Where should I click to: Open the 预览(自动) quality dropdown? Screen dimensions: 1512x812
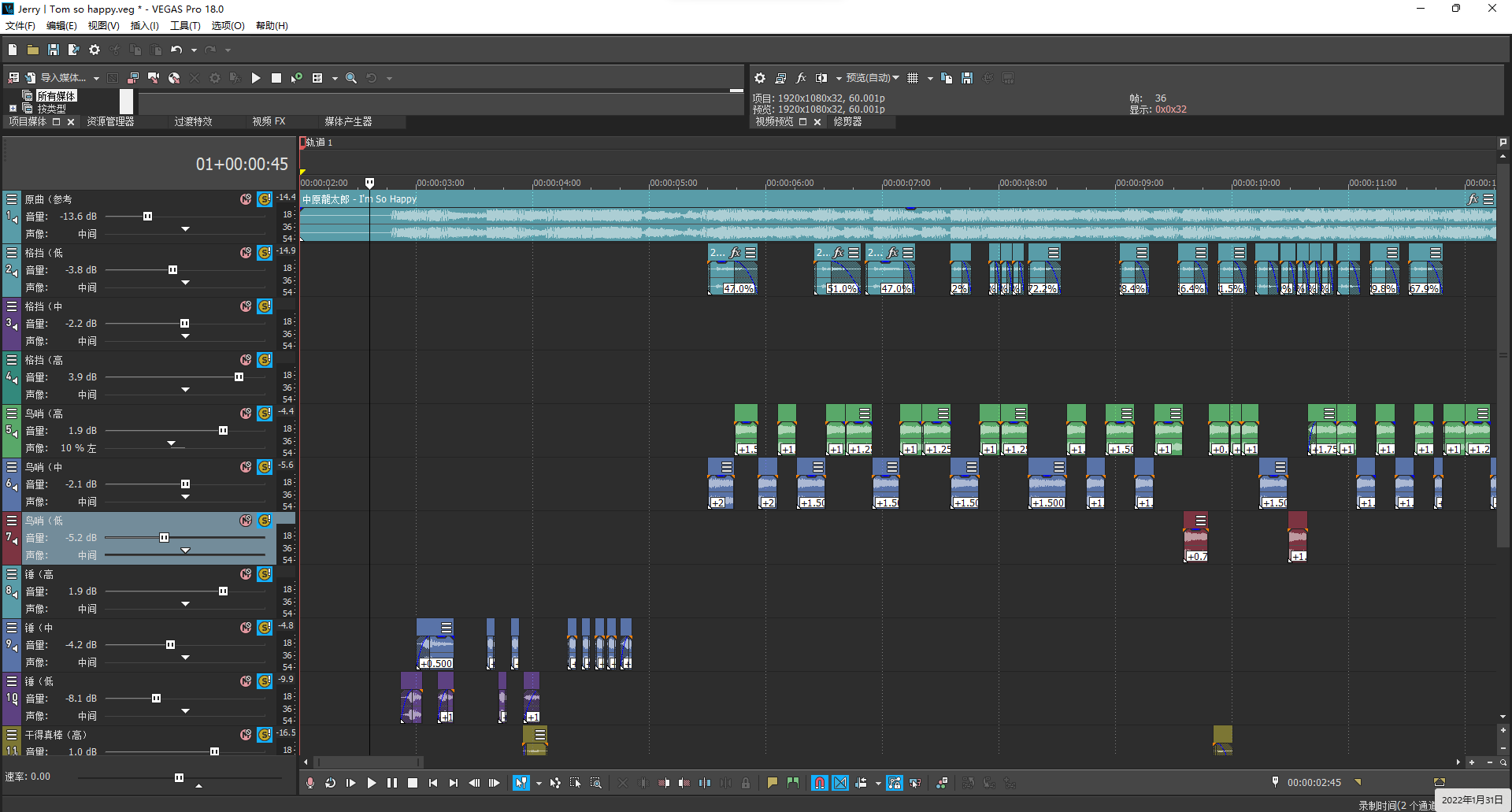click(x=873, y=78)
